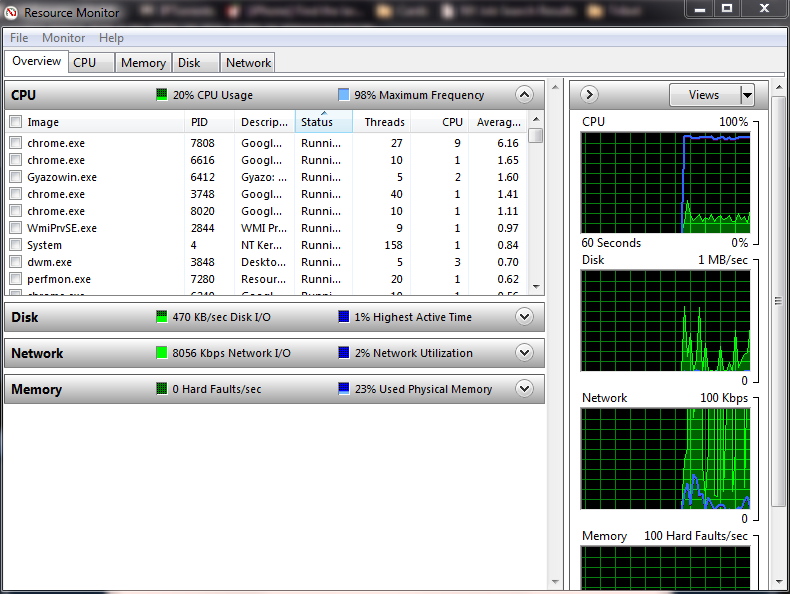Click the average CPU value 6.16
This screenshot has width=790, height=594.
coord(508,143)
